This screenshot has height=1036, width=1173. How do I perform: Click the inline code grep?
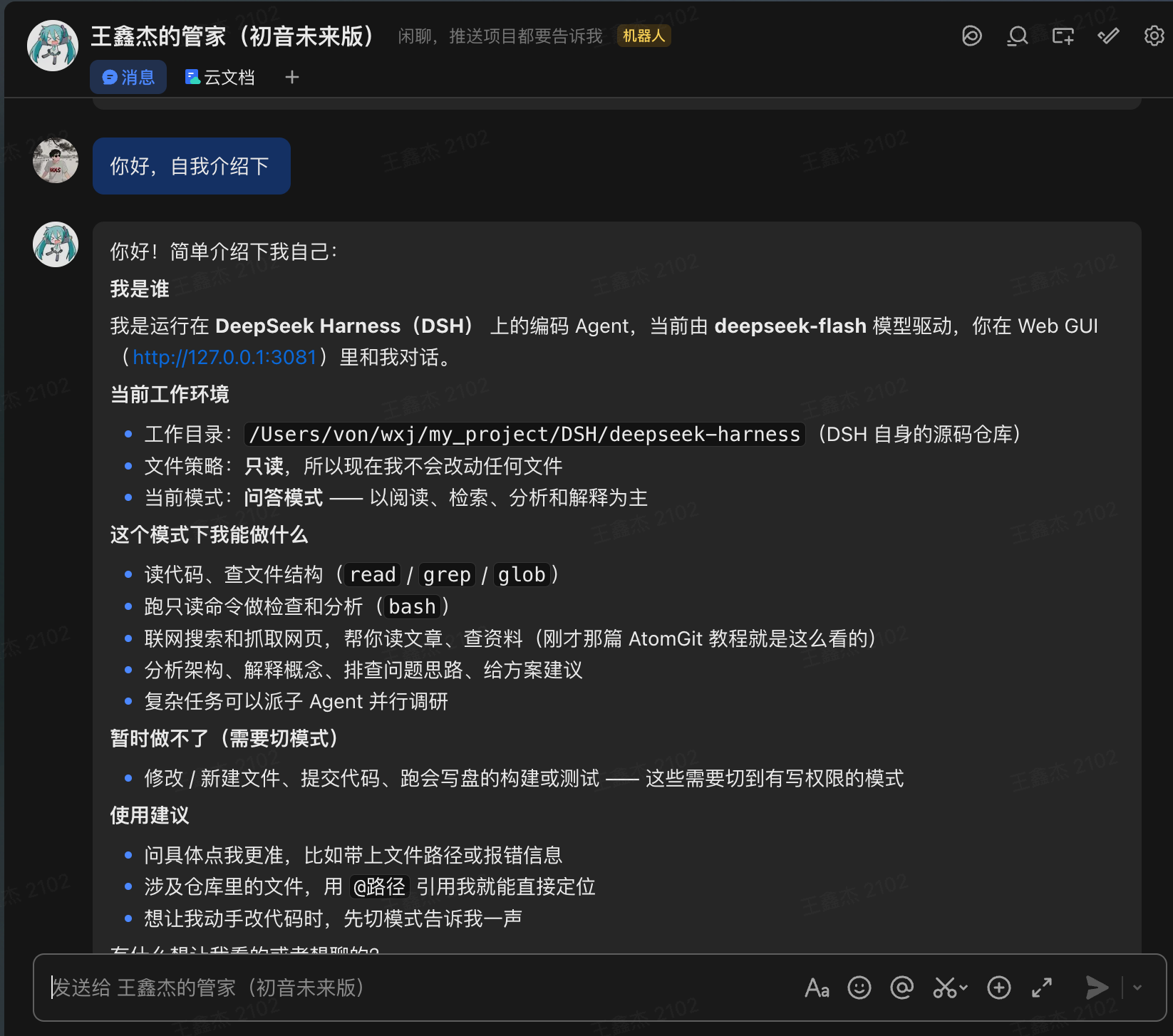tap(447, 574)
